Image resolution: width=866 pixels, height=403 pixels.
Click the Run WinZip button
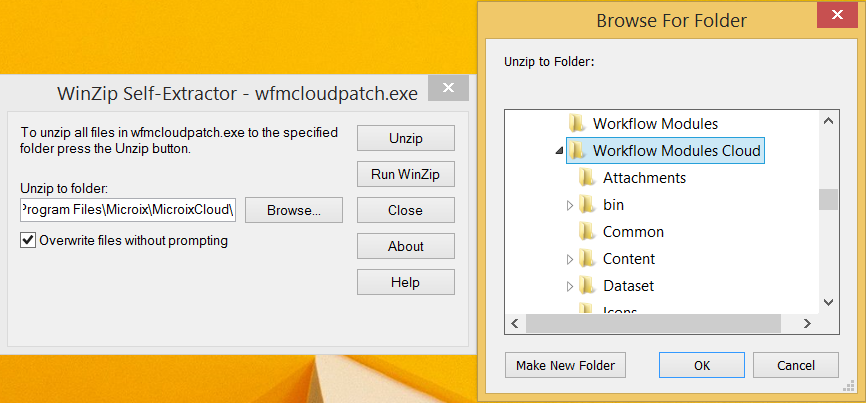pyautogui.click(x=405, y=174)
